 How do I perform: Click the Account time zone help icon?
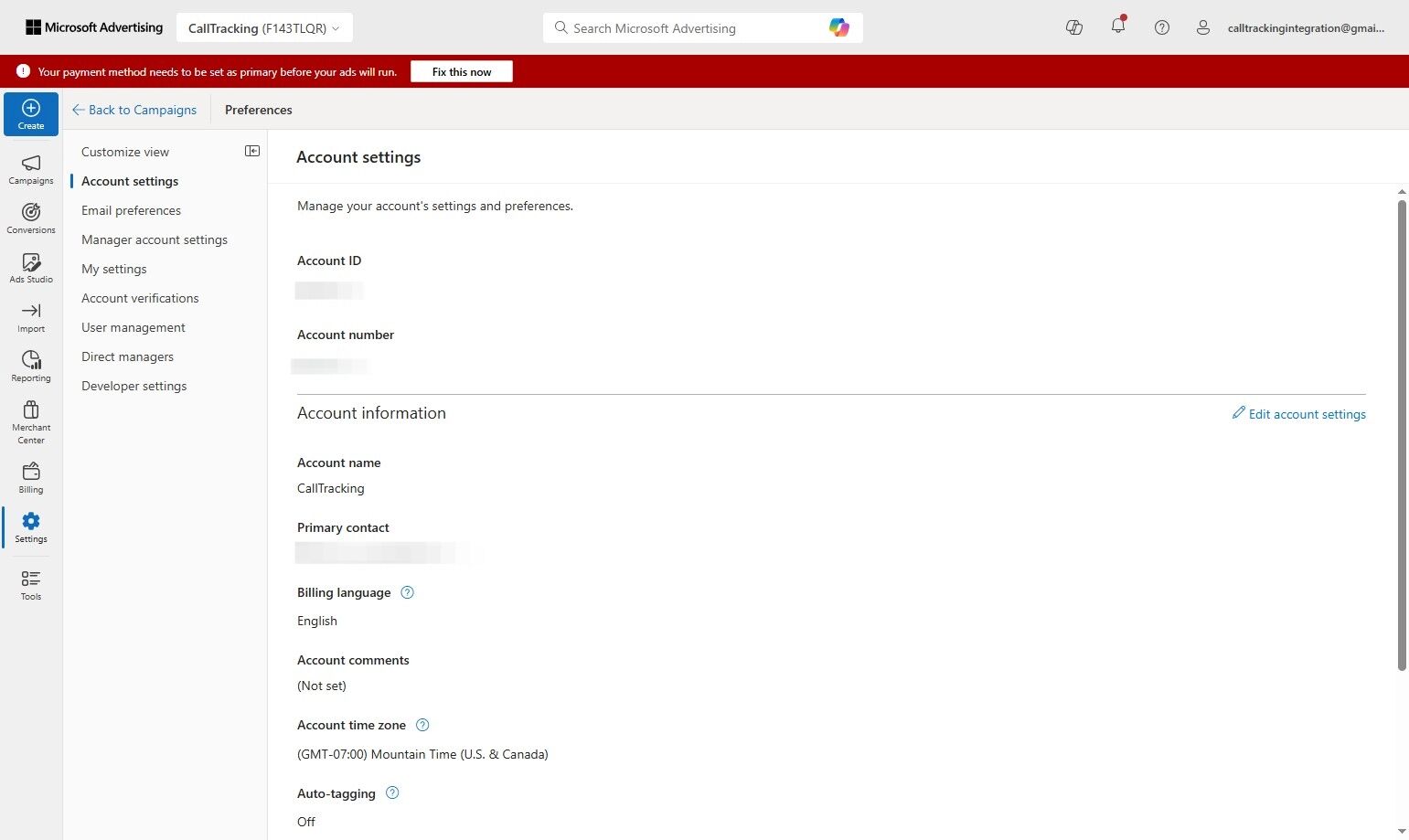[422, 725]
